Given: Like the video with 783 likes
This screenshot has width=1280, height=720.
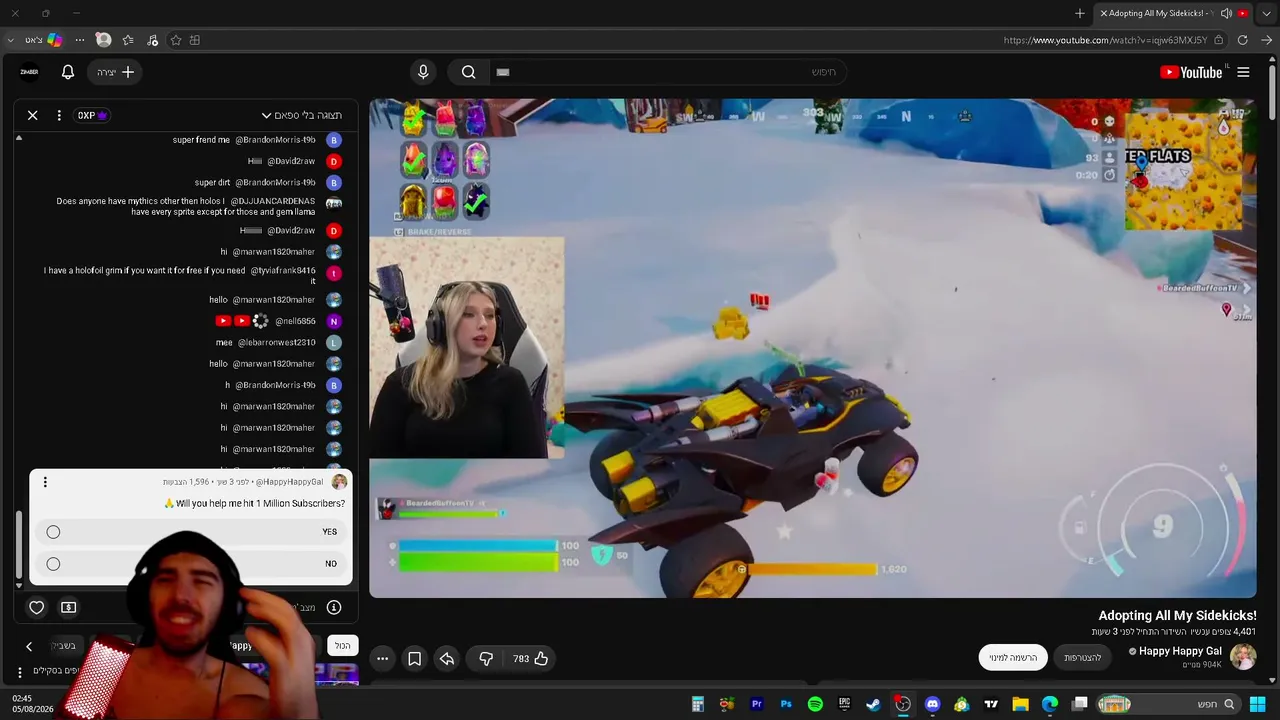Looking at the screenshot, I should point(531,658).
